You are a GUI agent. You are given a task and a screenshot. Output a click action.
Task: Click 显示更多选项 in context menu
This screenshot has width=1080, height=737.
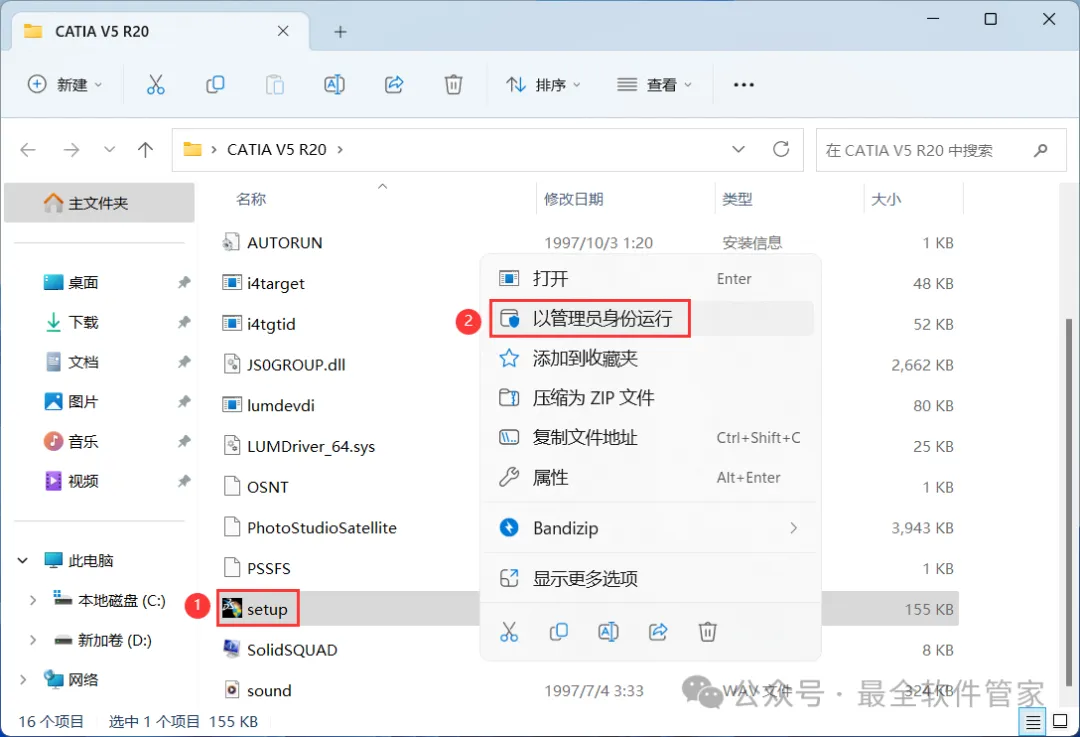[651, 579]
